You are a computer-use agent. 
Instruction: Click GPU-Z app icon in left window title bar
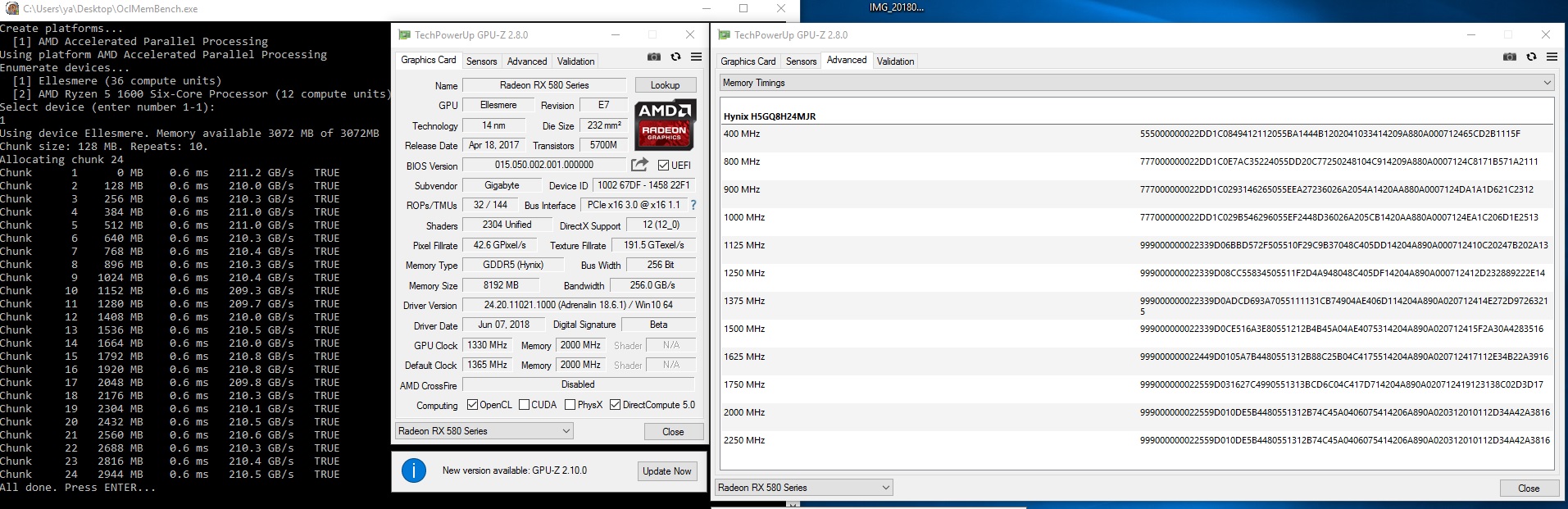click(x=404, y=35)
